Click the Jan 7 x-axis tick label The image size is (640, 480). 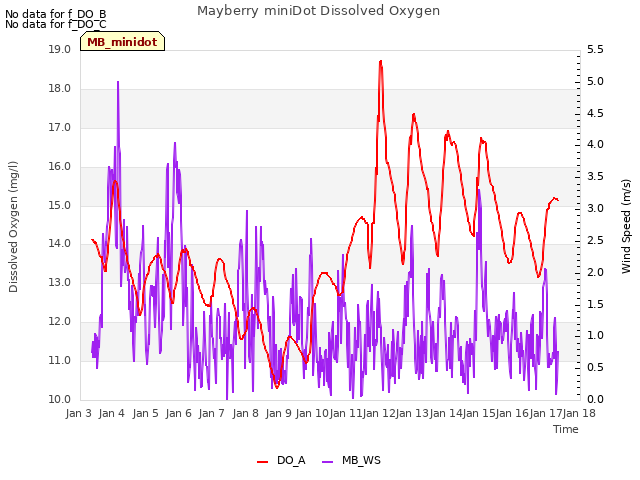[211, 413]
